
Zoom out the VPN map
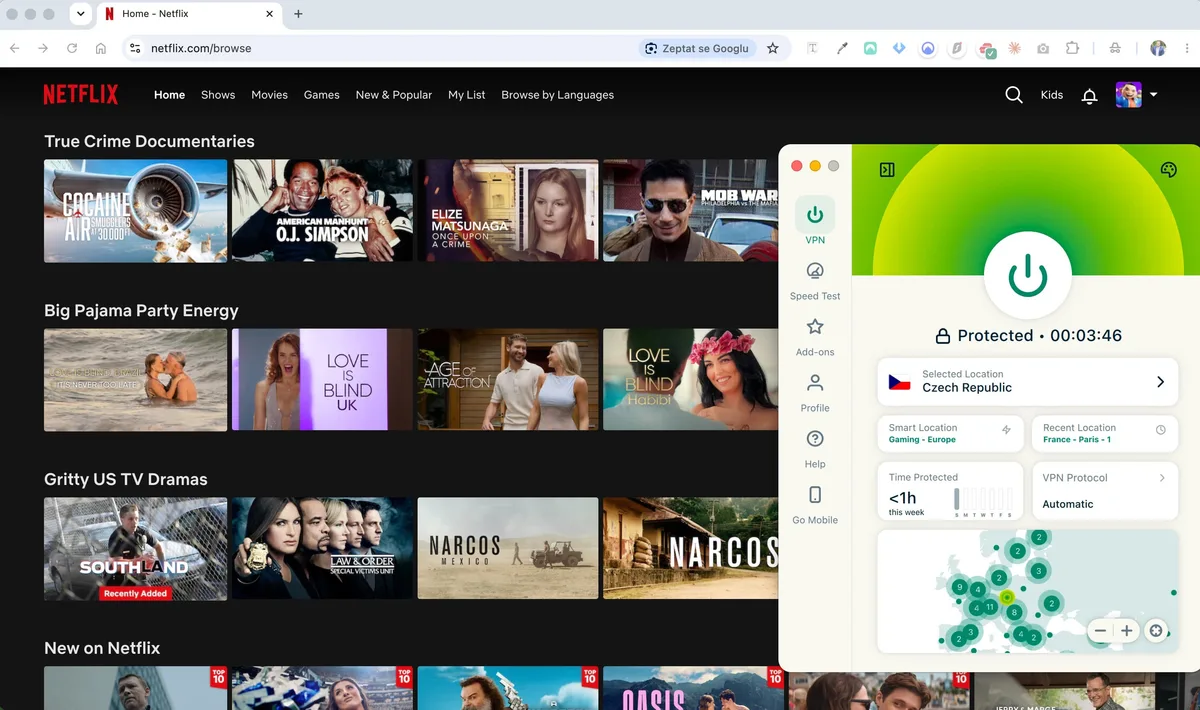point(1100,631)
